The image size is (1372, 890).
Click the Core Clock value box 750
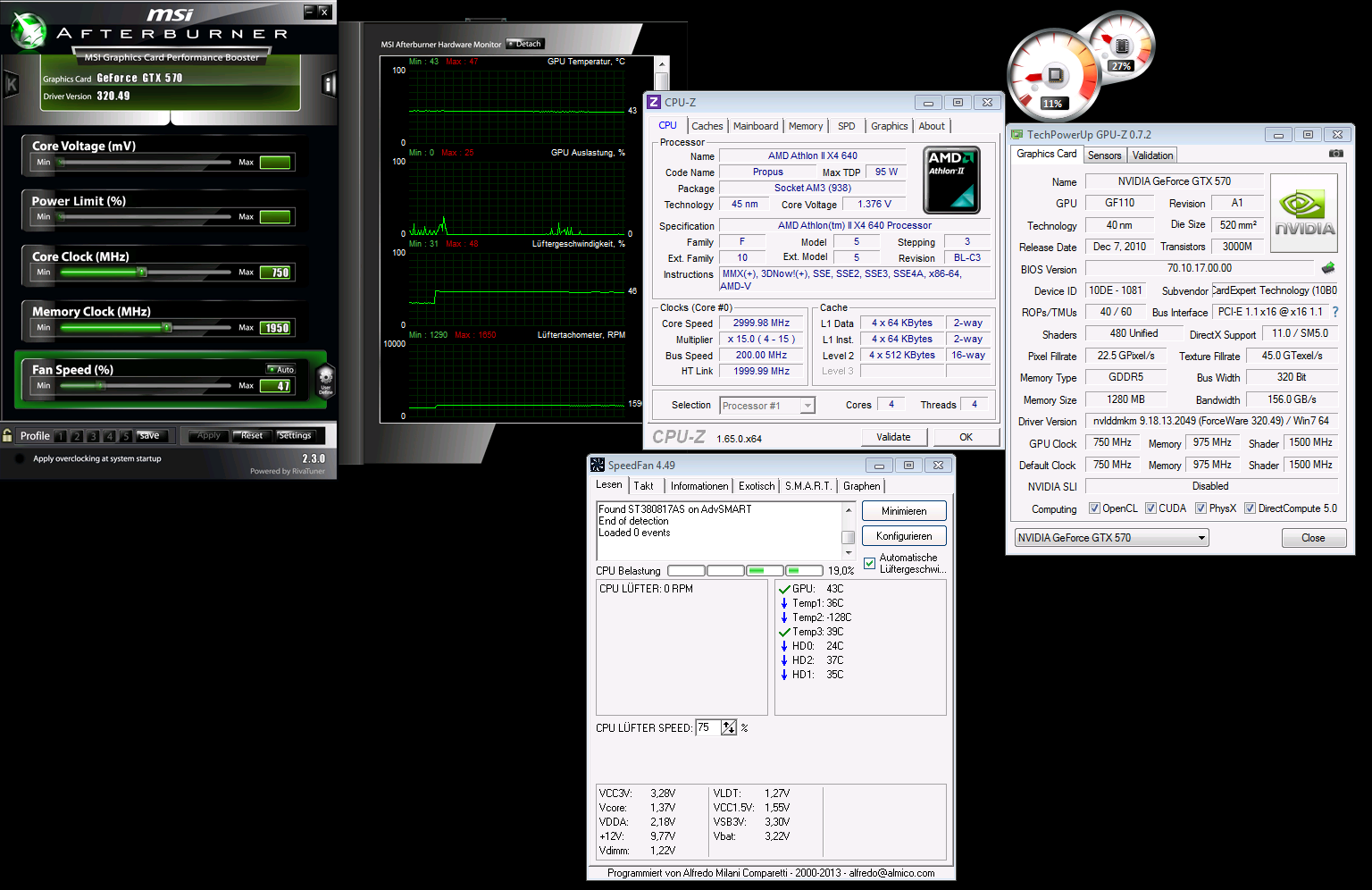tap(276, 273)
